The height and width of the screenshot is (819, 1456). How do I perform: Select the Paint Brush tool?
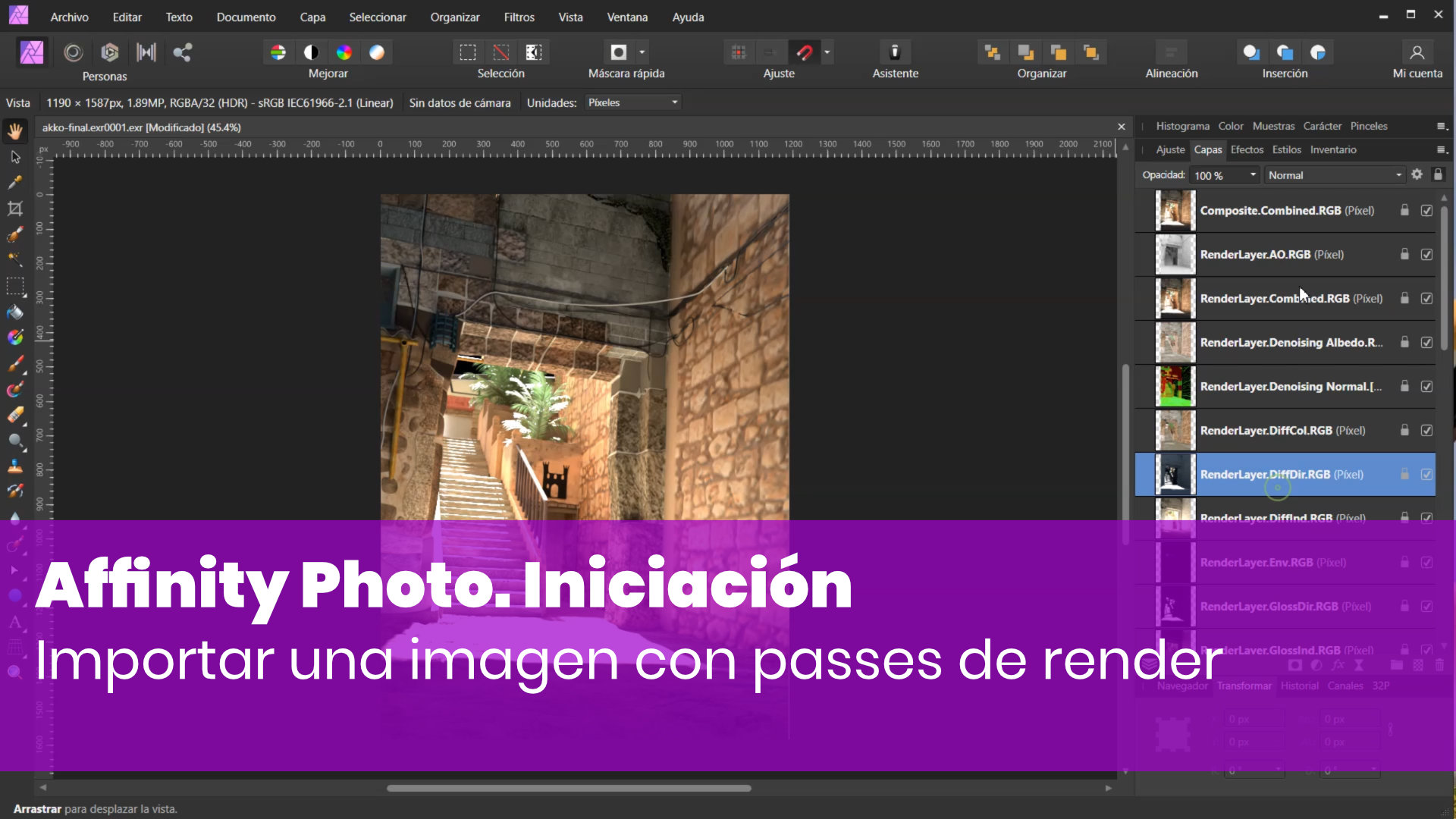(15, 363)
